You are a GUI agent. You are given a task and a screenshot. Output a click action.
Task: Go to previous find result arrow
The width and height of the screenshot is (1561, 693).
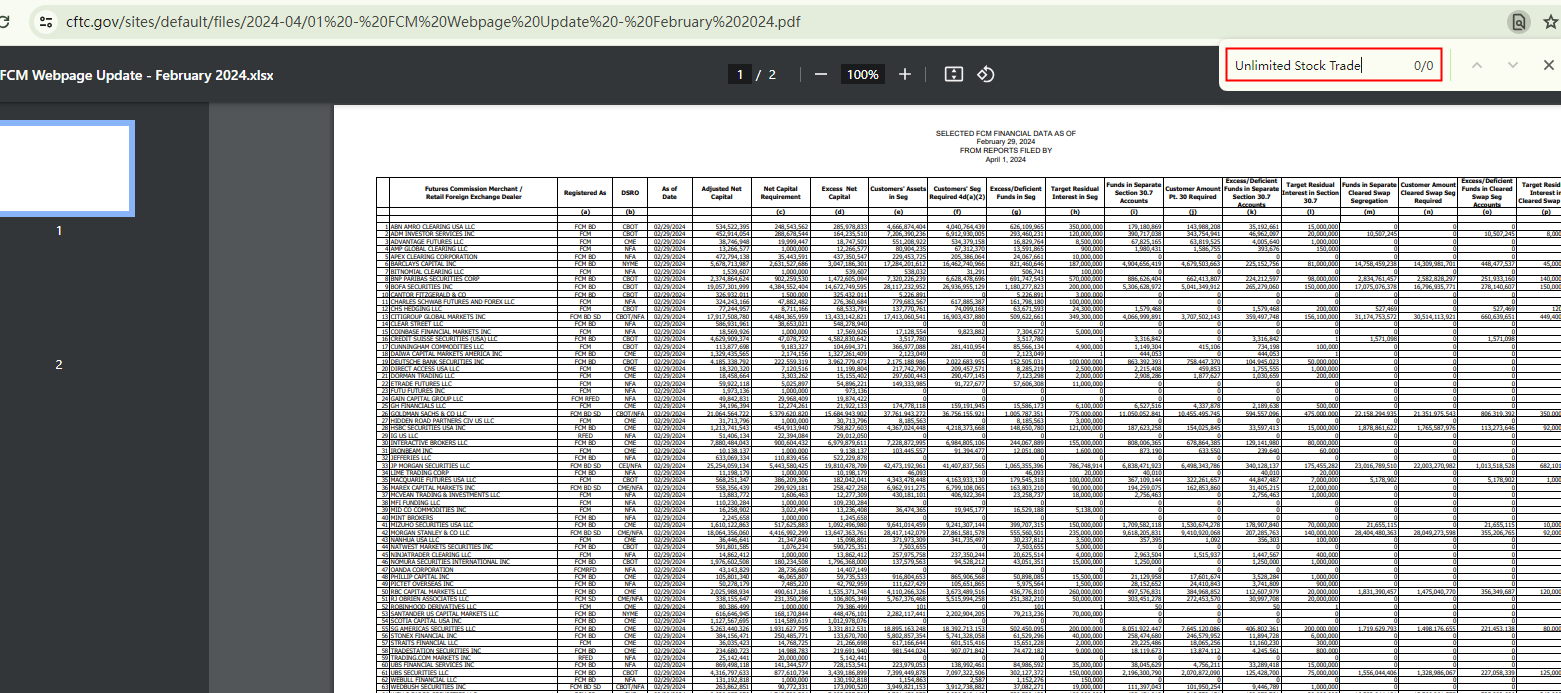coord(1477,66)
